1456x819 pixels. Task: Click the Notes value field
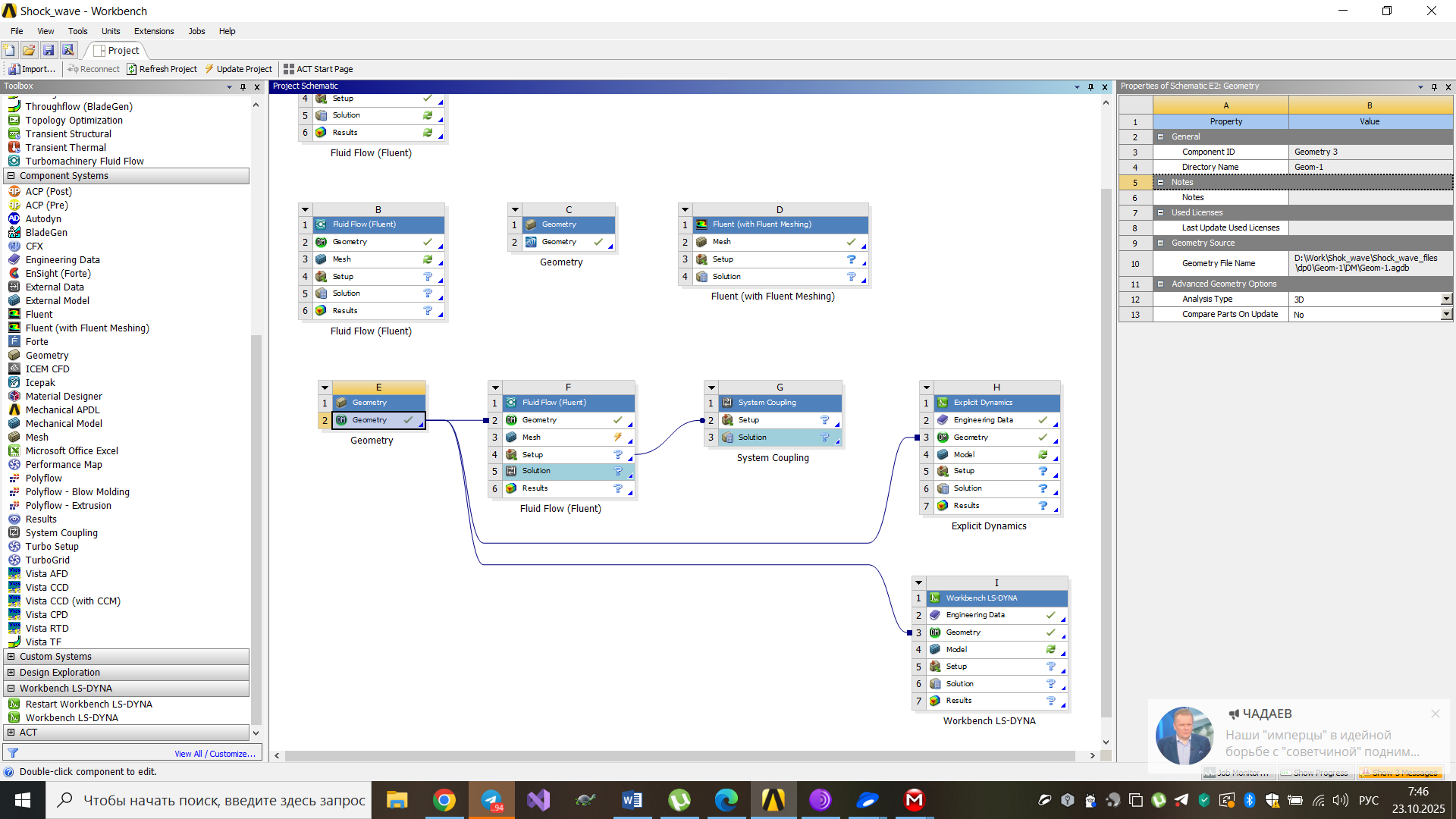pos(1370,198)
